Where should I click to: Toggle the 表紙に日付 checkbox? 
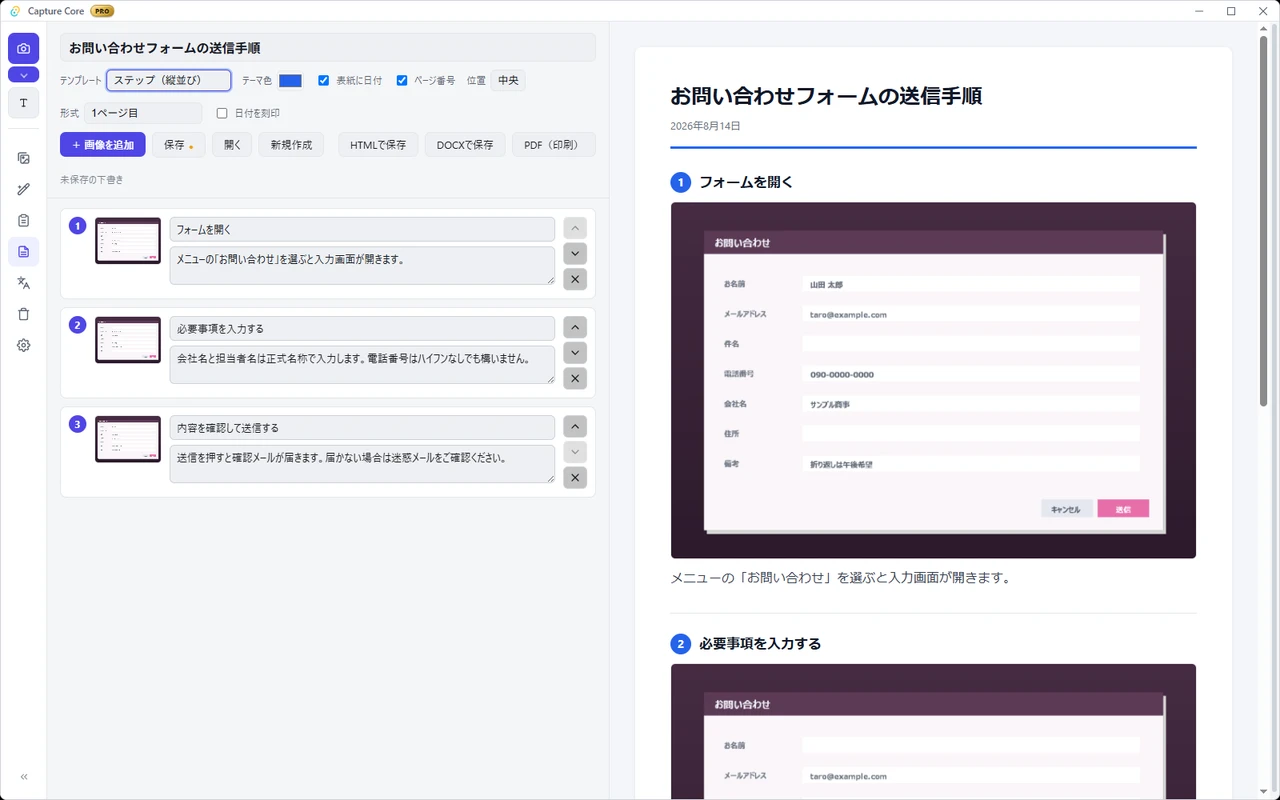[323, 81]
